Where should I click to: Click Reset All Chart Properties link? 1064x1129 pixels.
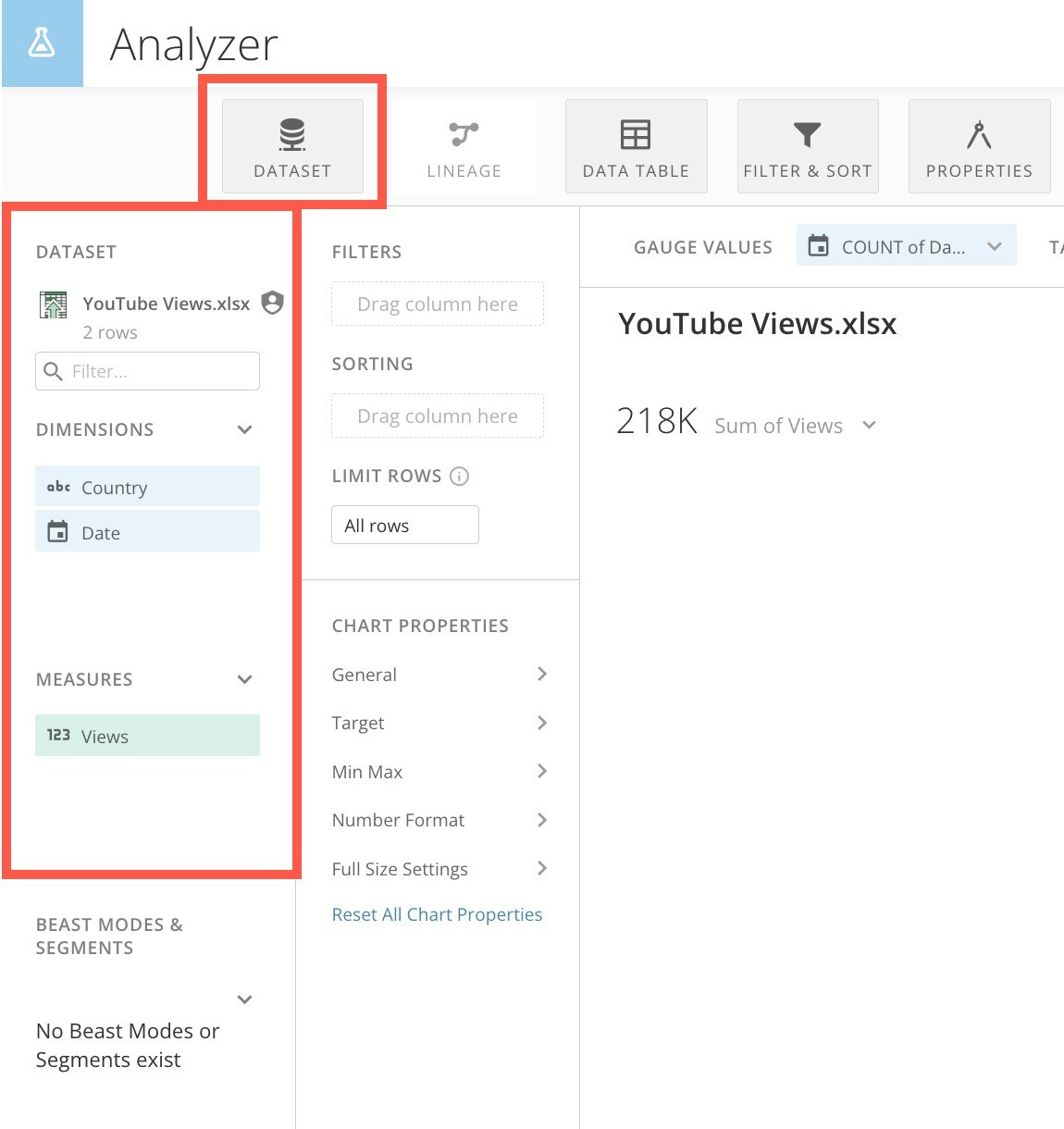point(437,914)
